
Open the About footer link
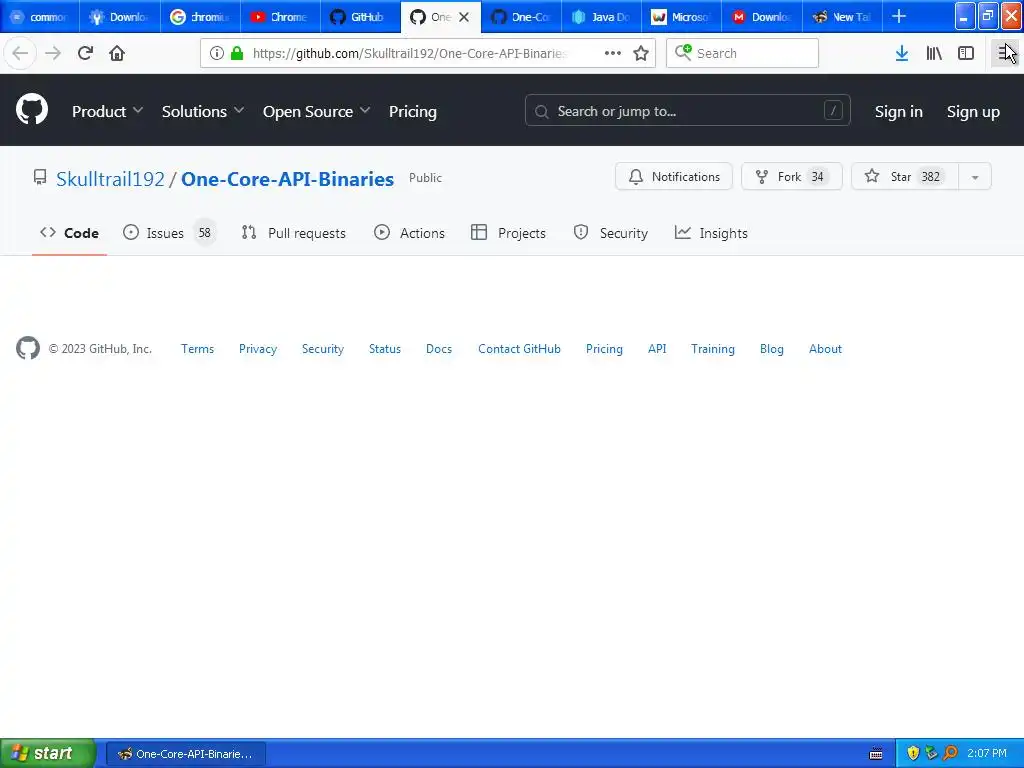(x=825, y=349)
